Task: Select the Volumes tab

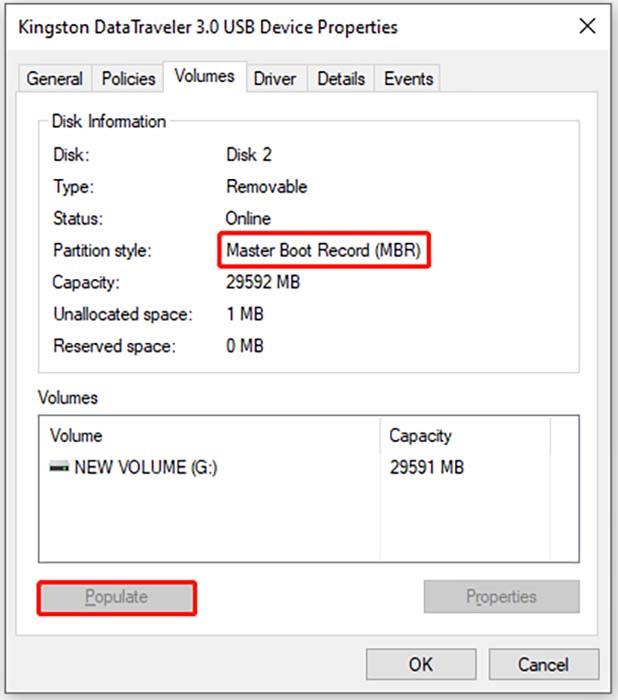Action: coord(204,77)
